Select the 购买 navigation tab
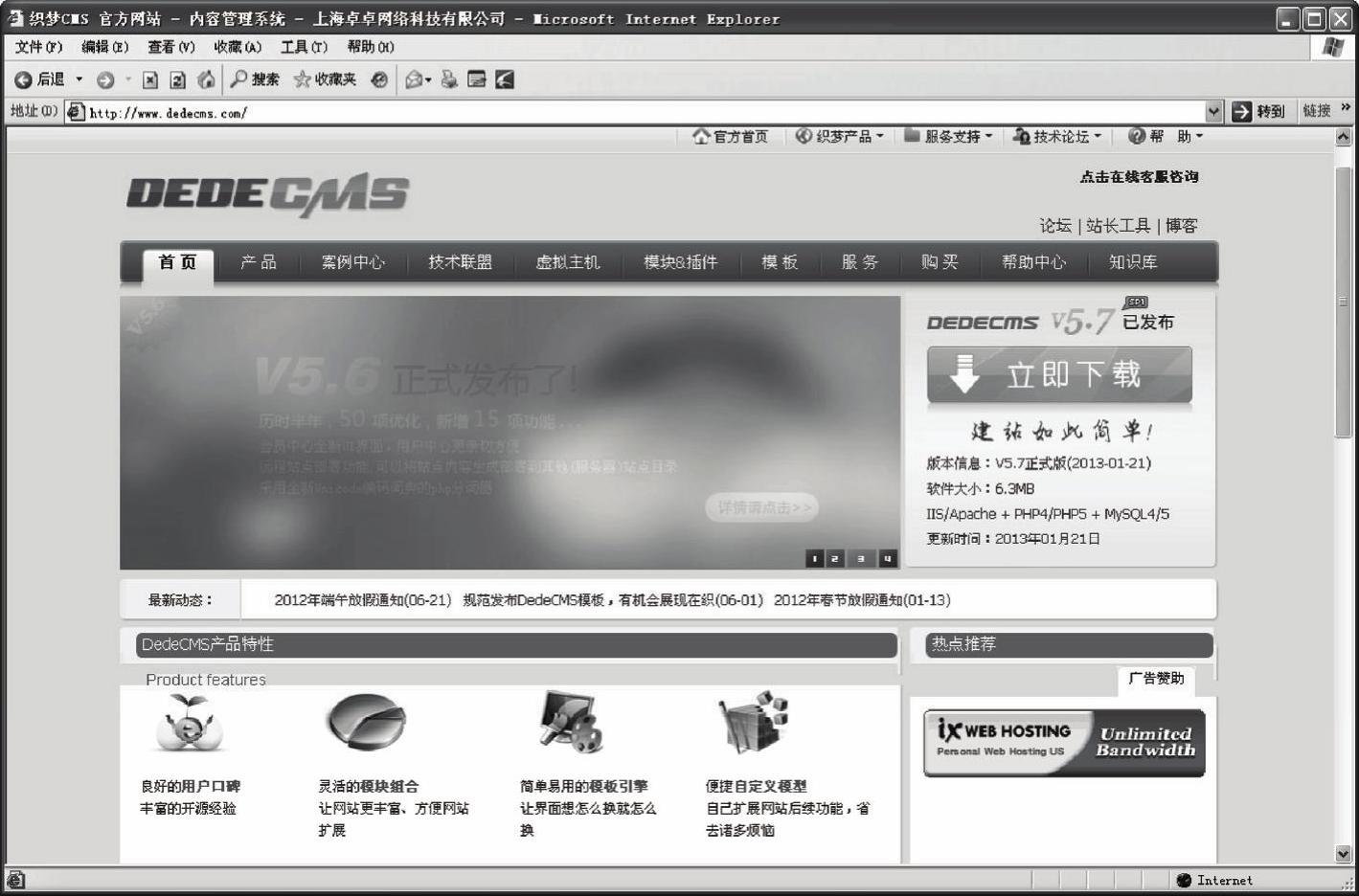 pos(940,261)
